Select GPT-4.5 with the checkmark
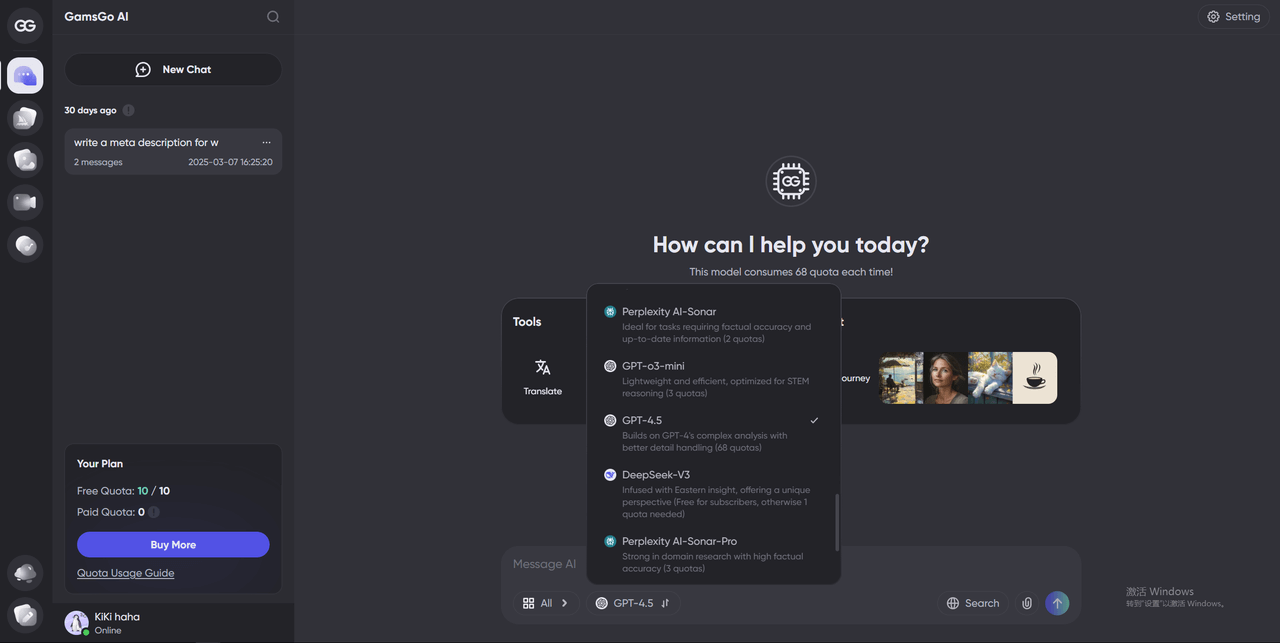This screenshot has height=643, width=1280. pos(712,433)
